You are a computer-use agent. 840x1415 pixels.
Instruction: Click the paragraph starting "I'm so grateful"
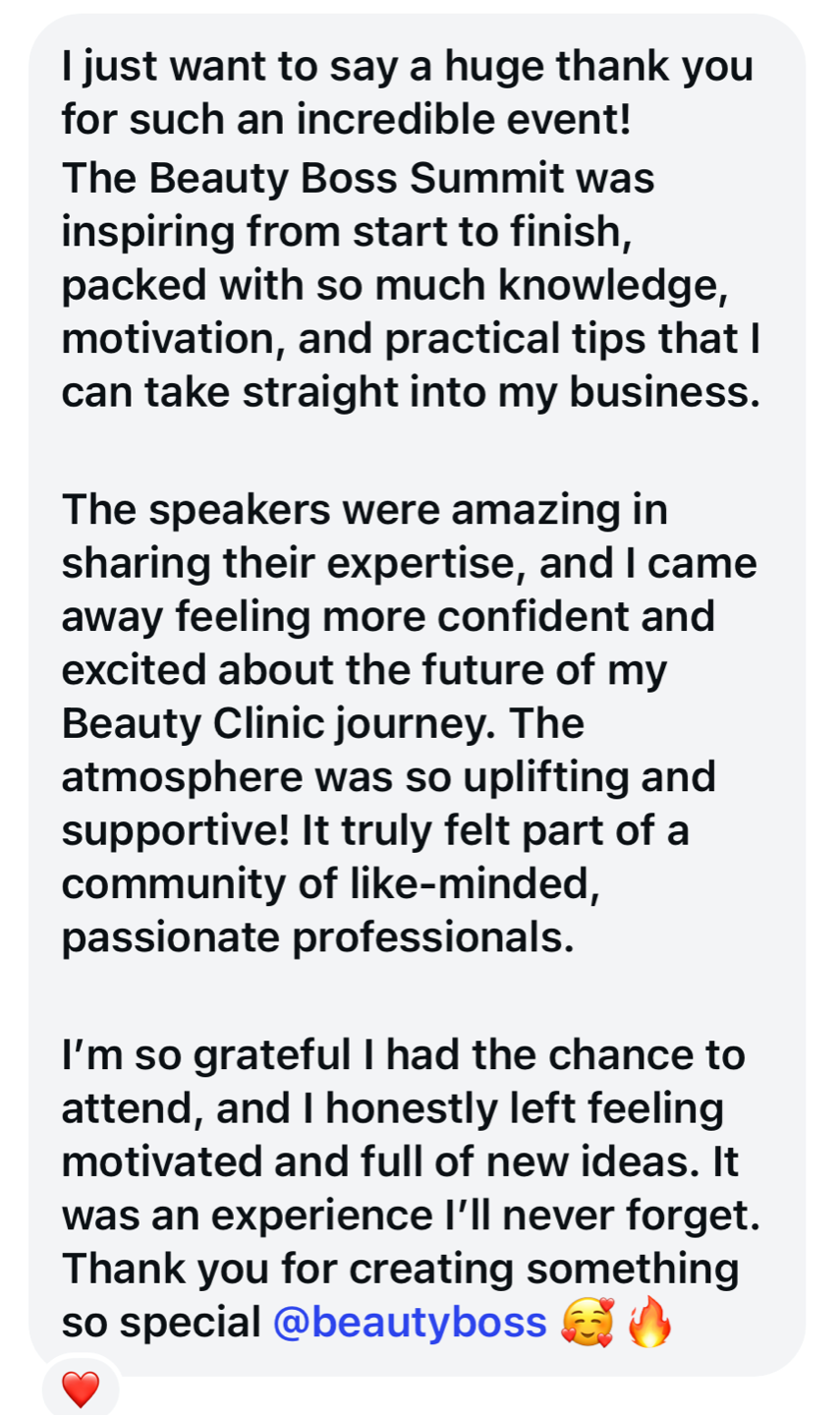point(411,1189)
